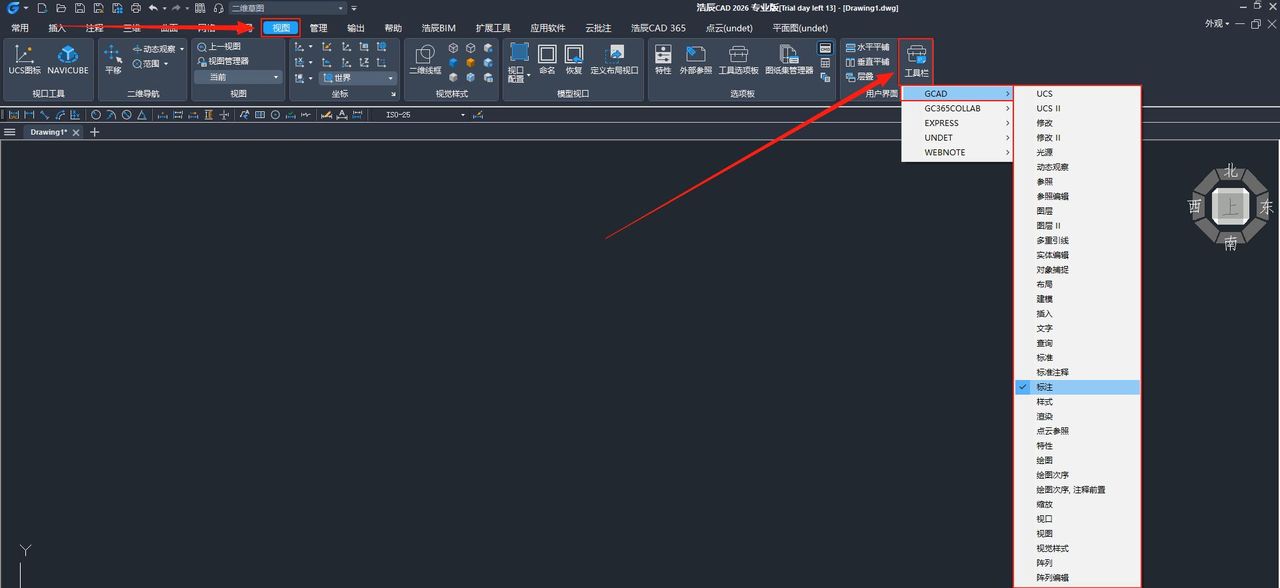This screenshot has height=588, width=1280.
Task: Expand the GC365COLLAB submenu
Action: tap(959, 108)
